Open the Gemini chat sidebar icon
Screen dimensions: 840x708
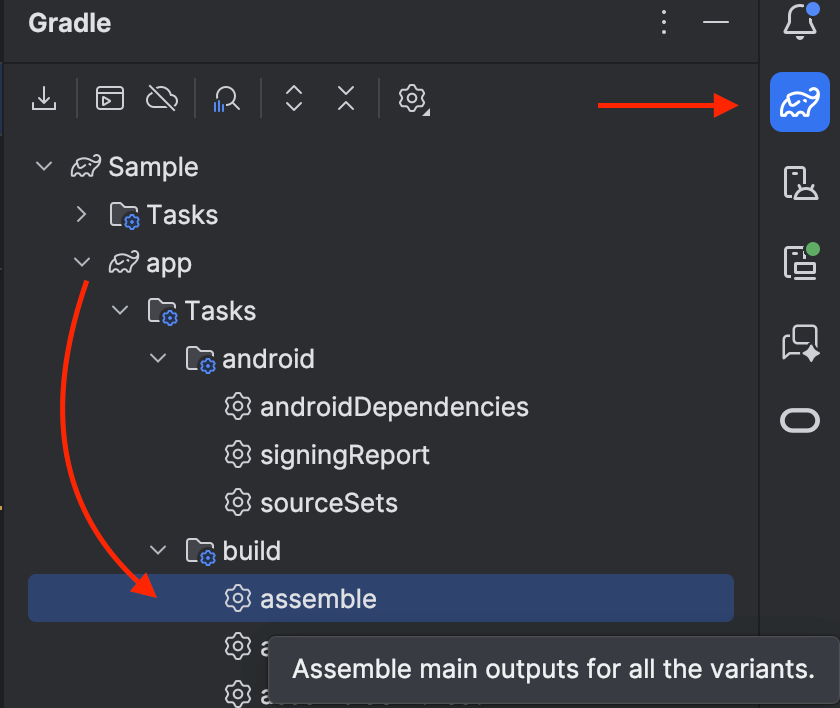(x=799, y=343)
